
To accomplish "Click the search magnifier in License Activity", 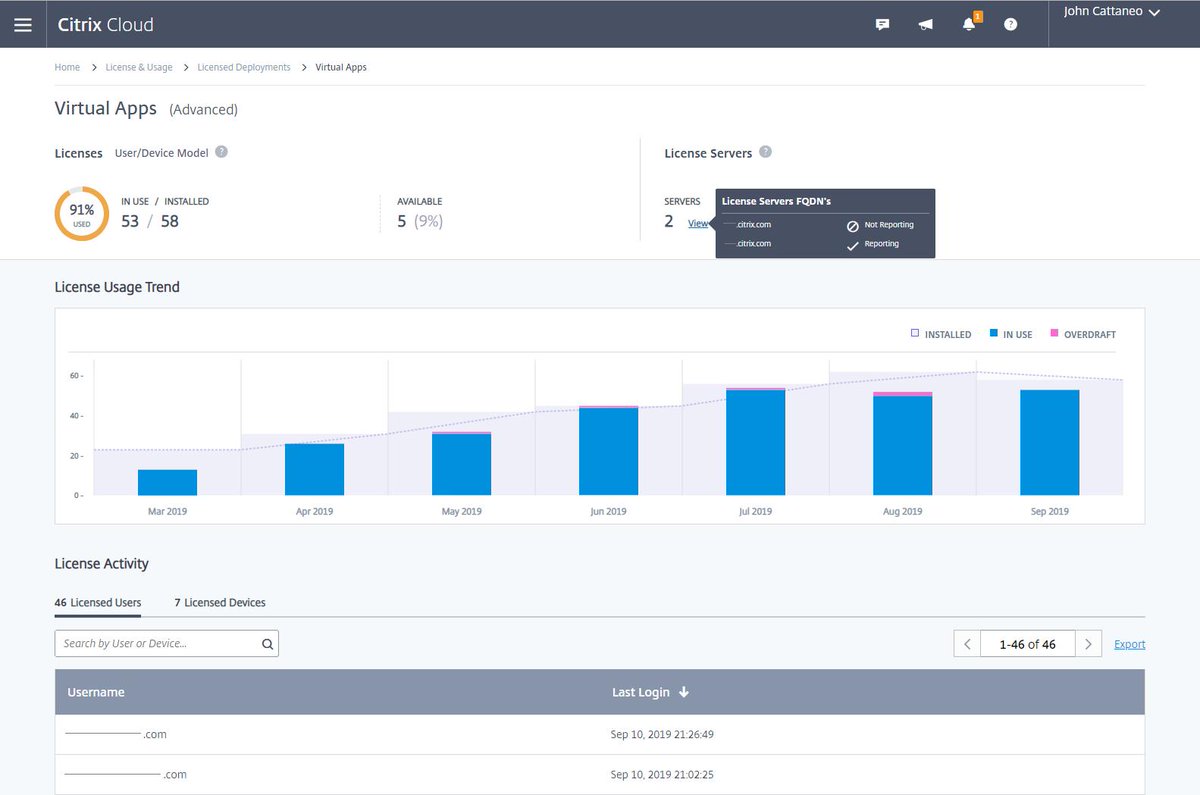I will pos(266,643).
